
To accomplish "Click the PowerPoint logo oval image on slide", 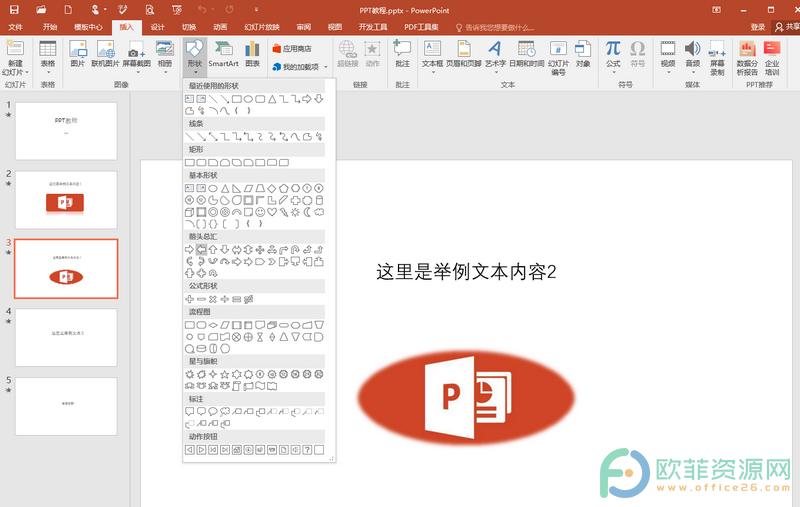I will click(466, 397).
